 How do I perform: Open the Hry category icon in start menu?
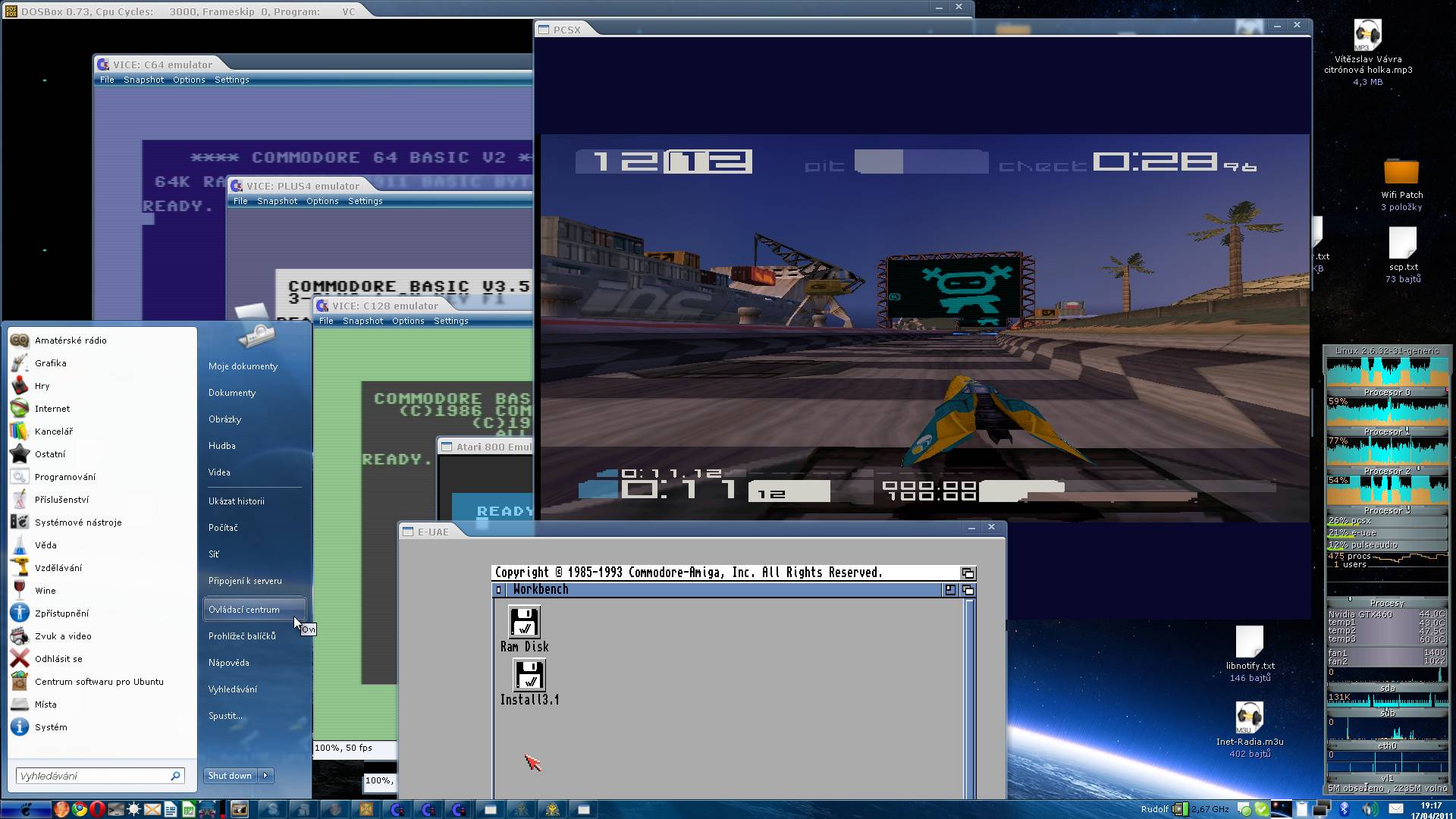[x=20, y=386]
